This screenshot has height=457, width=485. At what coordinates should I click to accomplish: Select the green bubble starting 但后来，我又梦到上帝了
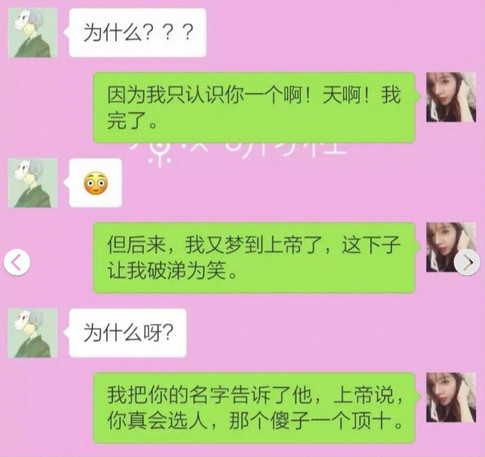254,258
